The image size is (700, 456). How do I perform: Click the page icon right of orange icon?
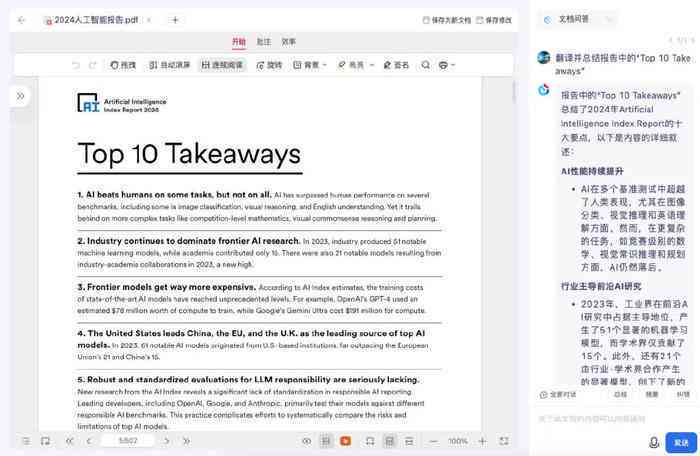[370, 441]
